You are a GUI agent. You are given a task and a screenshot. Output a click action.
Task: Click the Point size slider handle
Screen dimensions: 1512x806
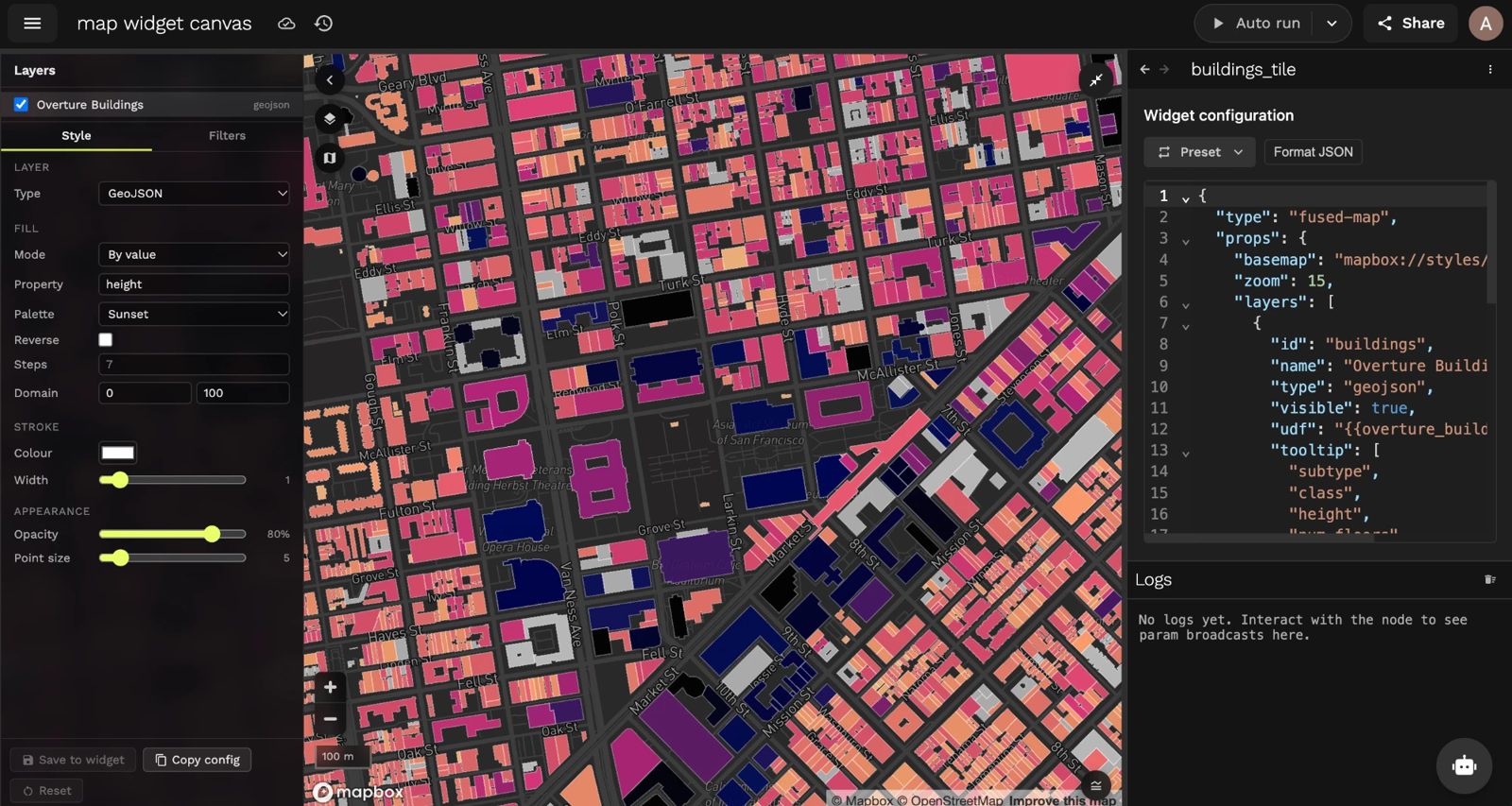coord(119,558)
